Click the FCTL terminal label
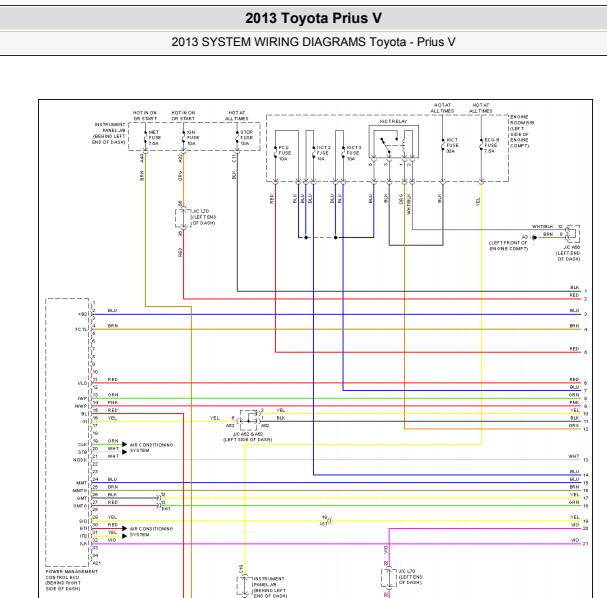Image resolution: width=607 pixels, height=598 pixels. (81, 329)
